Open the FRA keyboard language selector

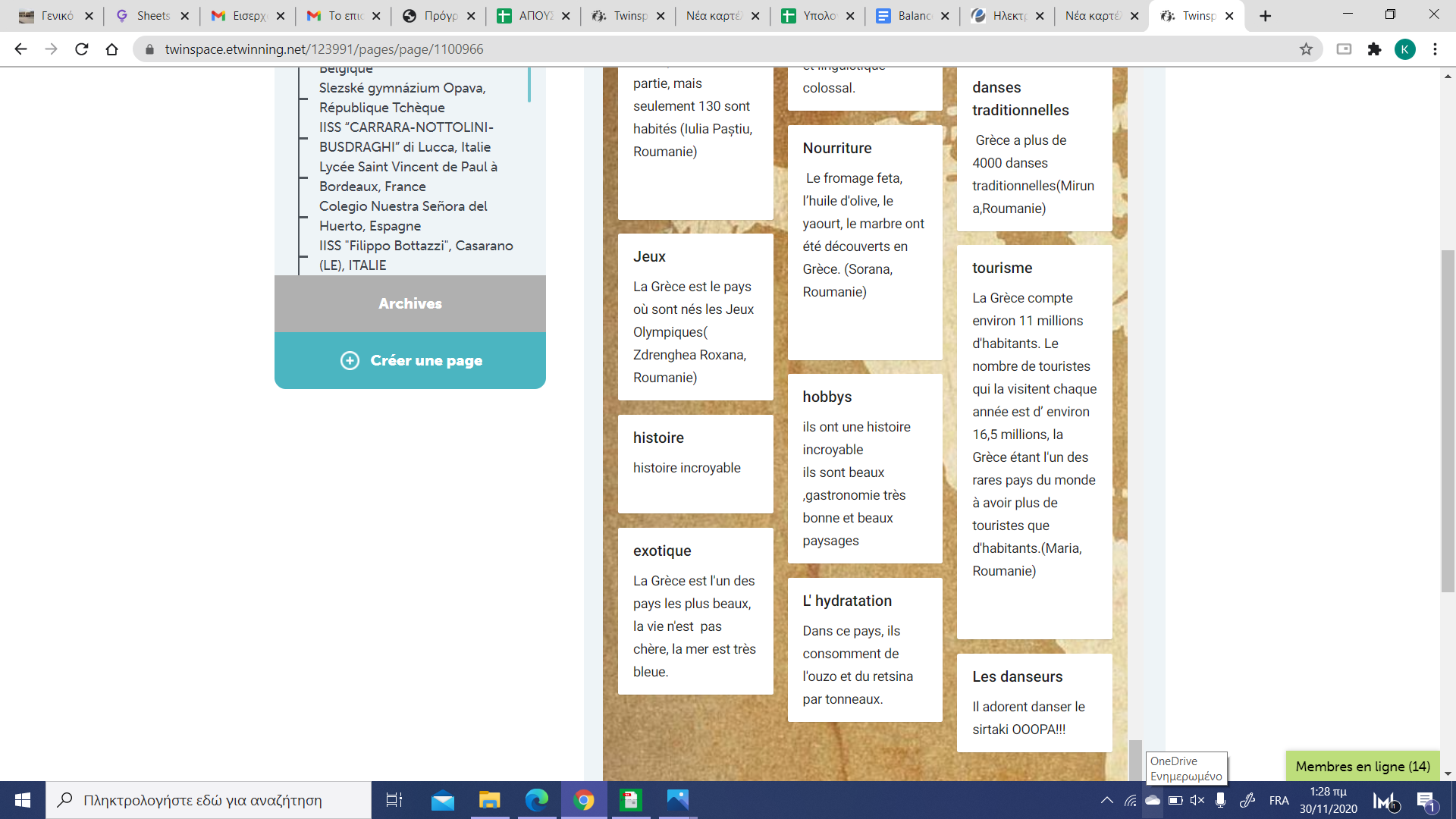(1279, 800)
